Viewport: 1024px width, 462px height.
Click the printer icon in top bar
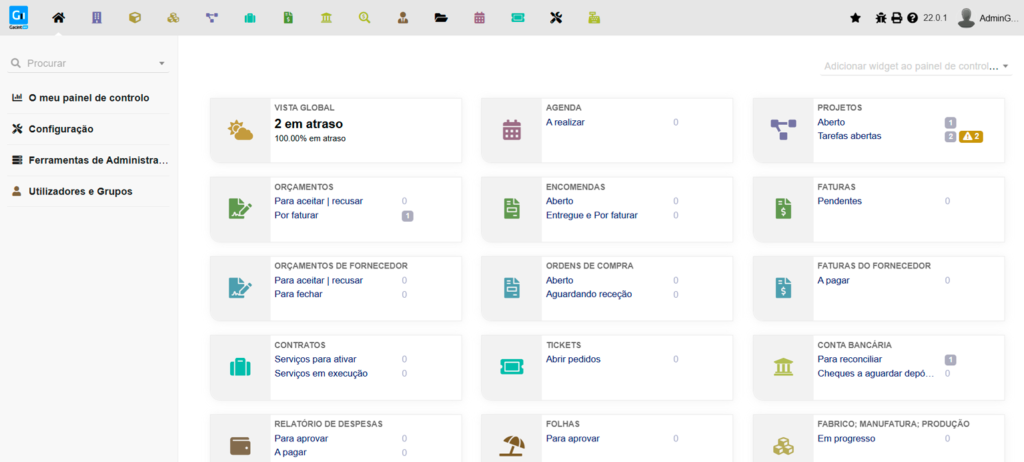[x=897, y=18]
